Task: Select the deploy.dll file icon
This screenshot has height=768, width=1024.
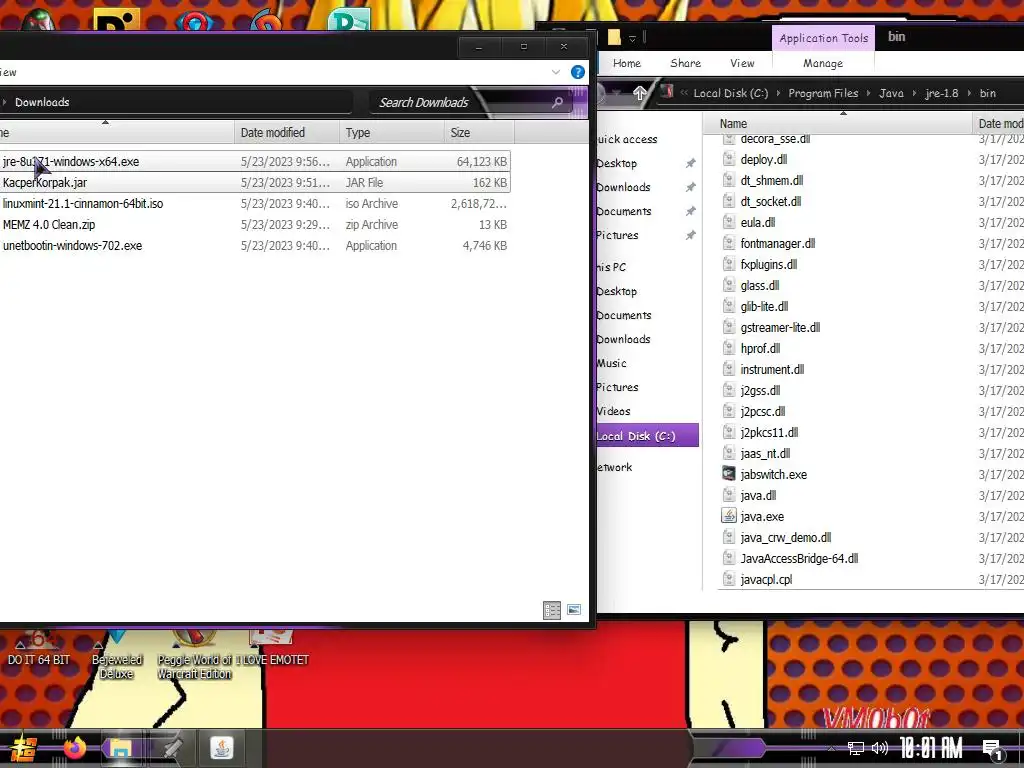Action: 729,159
